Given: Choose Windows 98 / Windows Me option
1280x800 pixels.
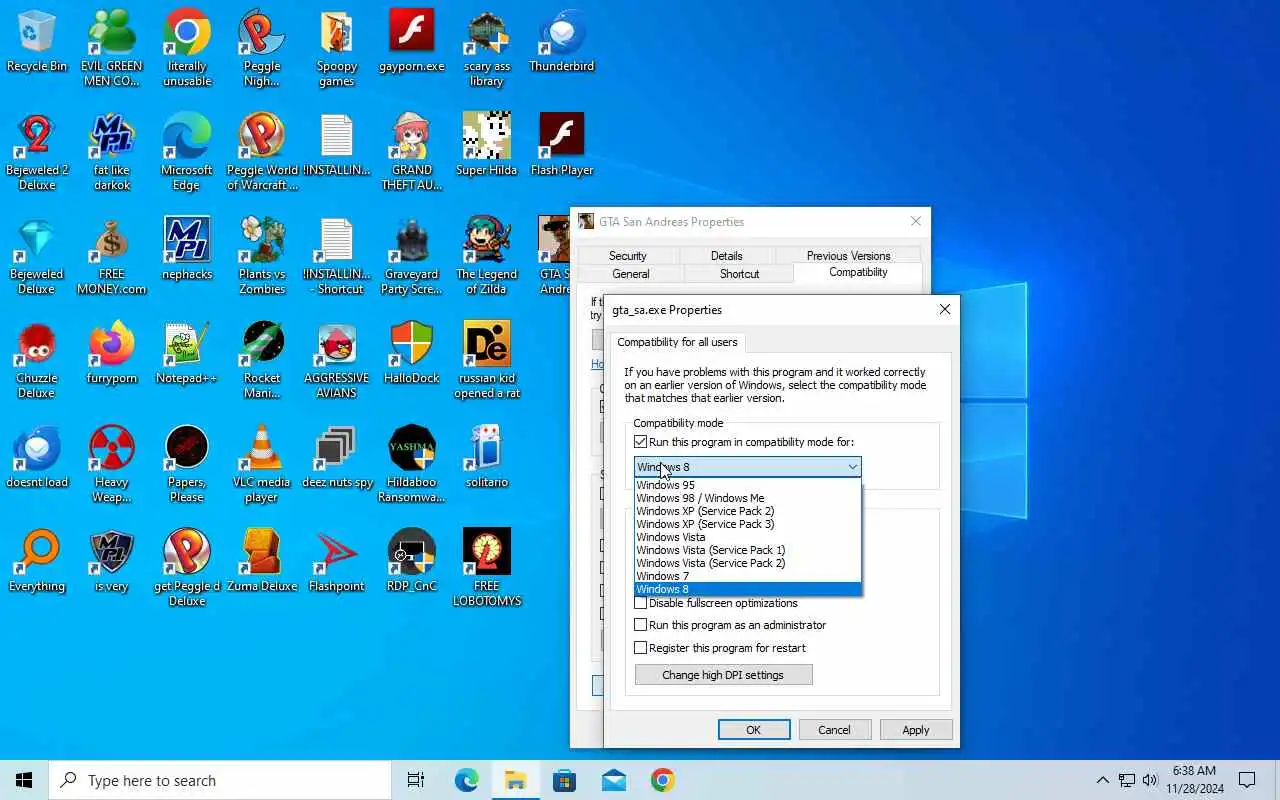Looking at the screenshot, I should coord(747,498).
